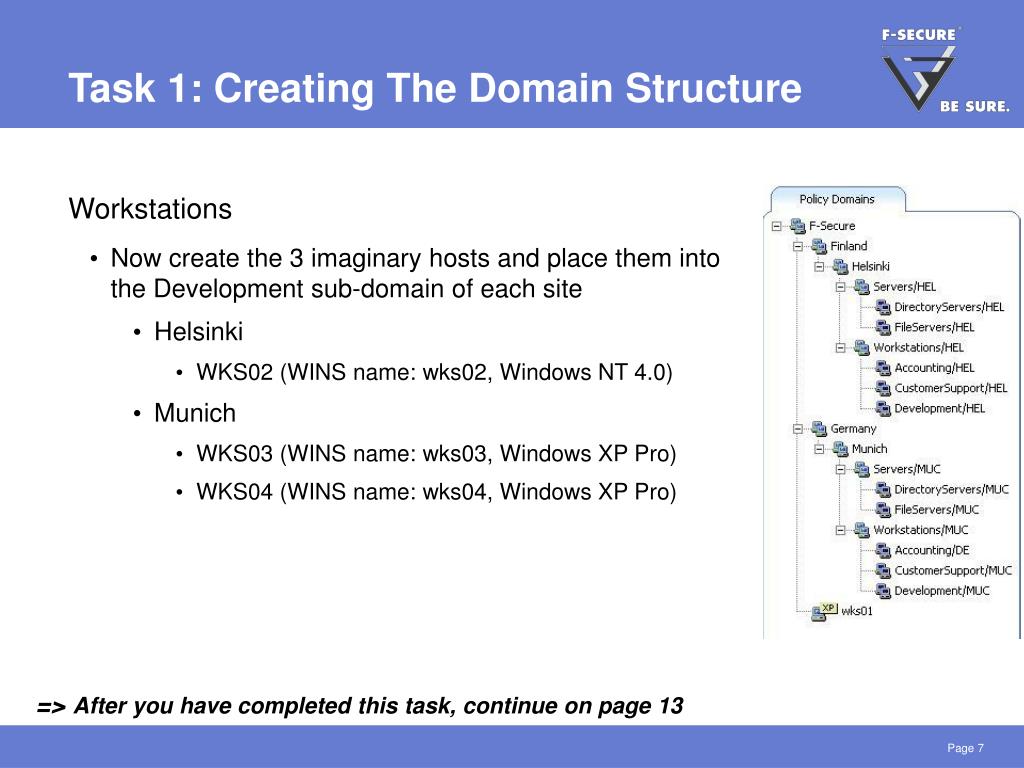Click the F-Secure root domain icon
Image resolution: width=1024 pixels, height=768 pixels.
[x=797, y=226]
